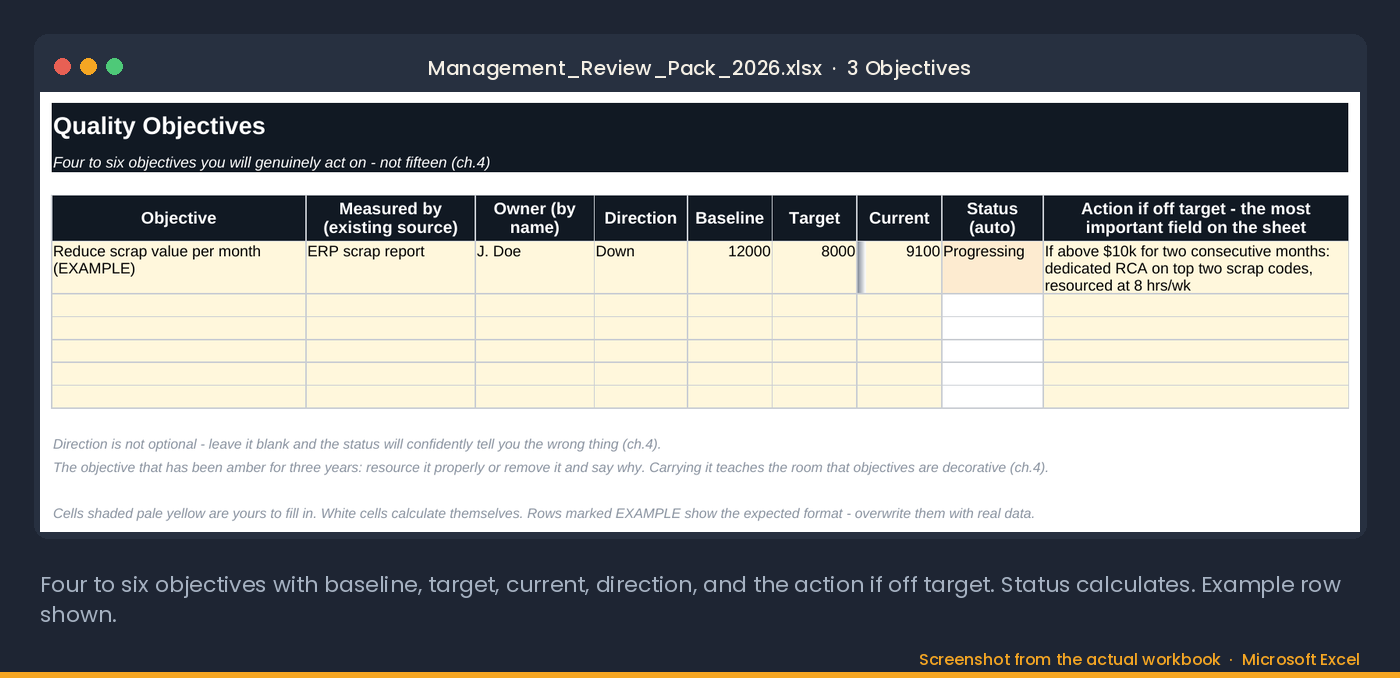The height and width of the screenshot is (678, 1400).
Task: Click the Management_Review_Pack_2026.xlsx window title
Action: tap(625, 68)
